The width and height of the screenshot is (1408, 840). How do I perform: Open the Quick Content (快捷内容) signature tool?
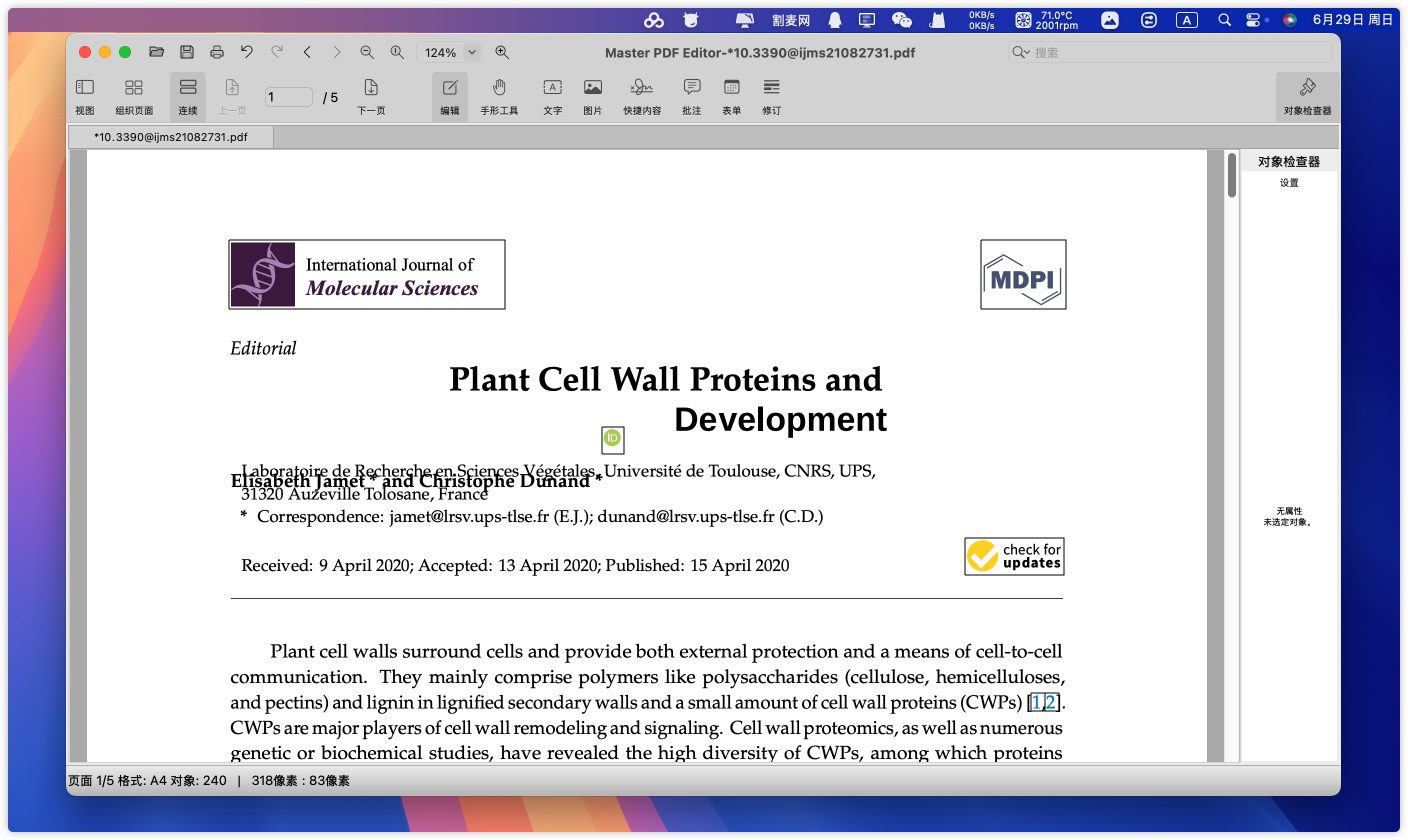pyautogui.click(x=641, y=95)
